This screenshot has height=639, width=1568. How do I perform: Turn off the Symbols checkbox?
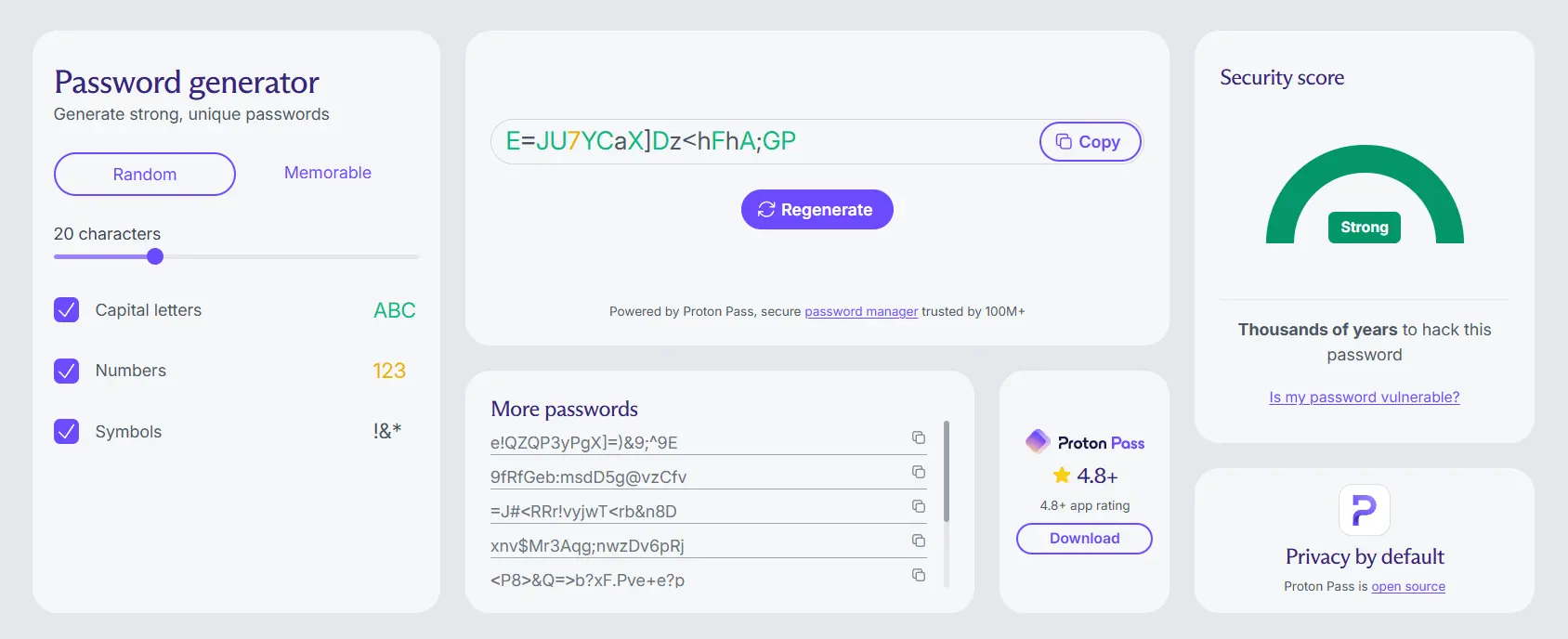(66, 431)
